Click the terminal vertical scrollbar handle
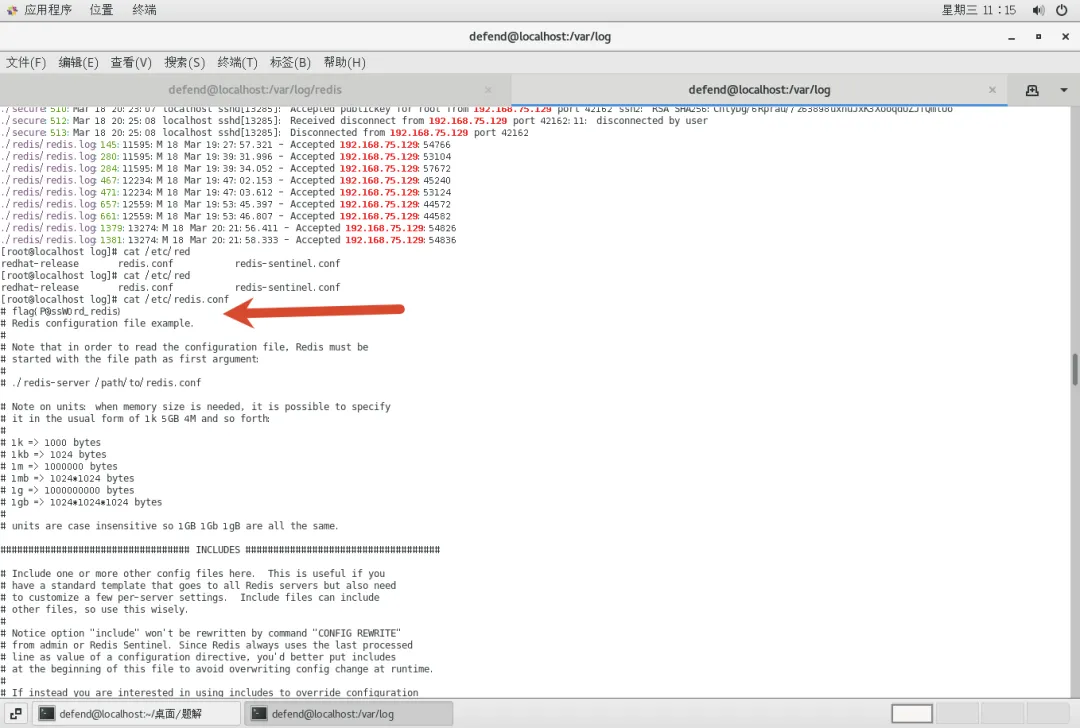 click(x=1074, y=370)
